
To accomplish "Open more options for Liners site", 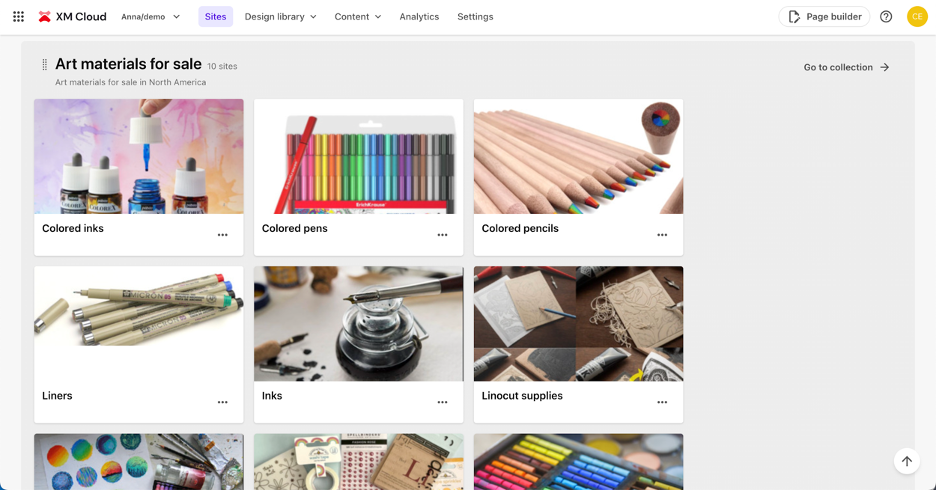I will coord(223,402).
